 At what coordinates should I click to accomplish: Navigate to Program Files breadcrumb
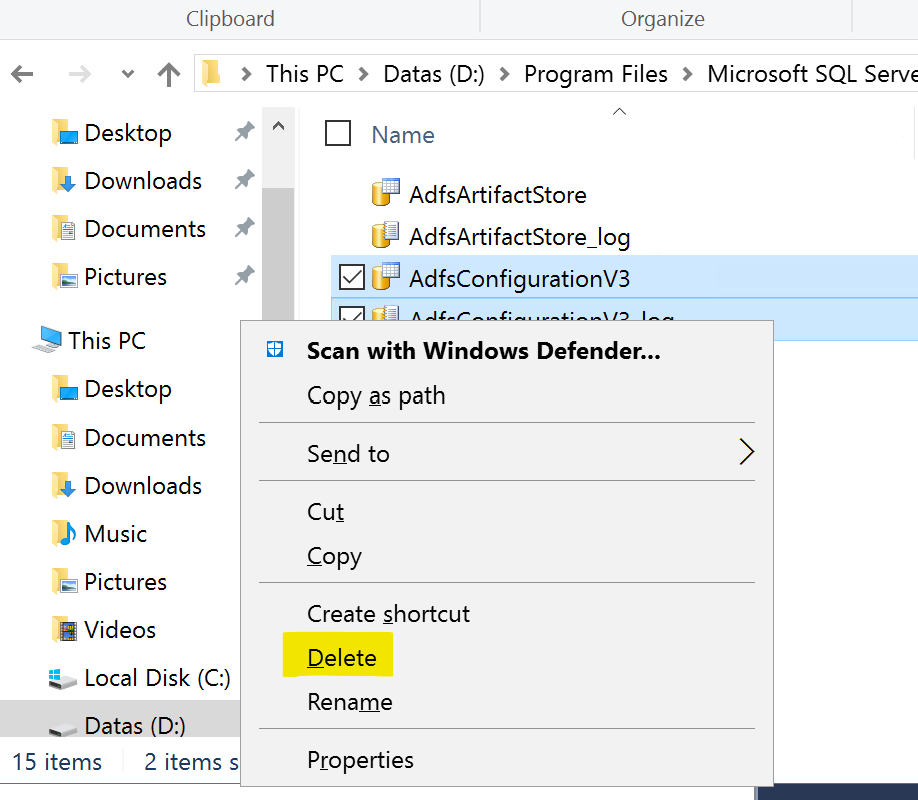pos(595,74)
